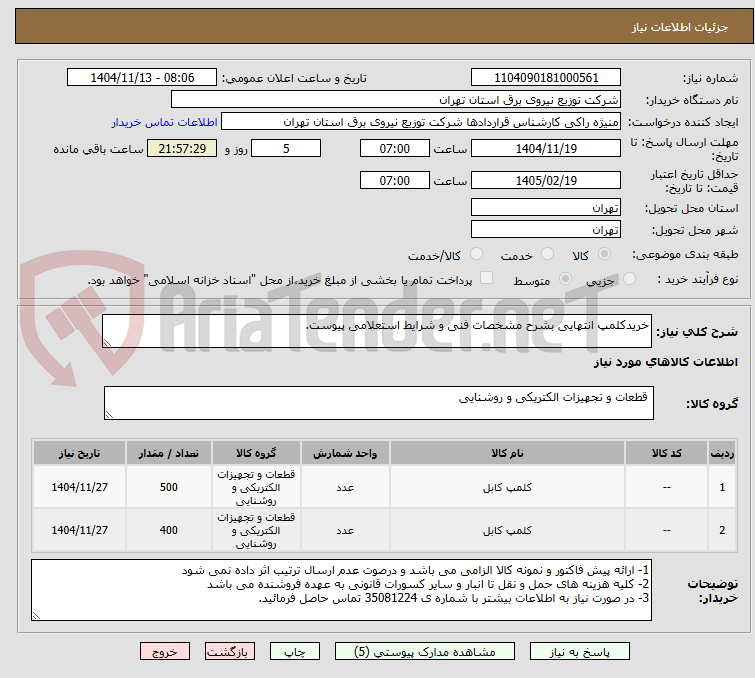Image resolution: width=755 pixels, height=678 pixels.
Task: Click the توضیحات خریدار notes text area
Action: pos(341,590)
